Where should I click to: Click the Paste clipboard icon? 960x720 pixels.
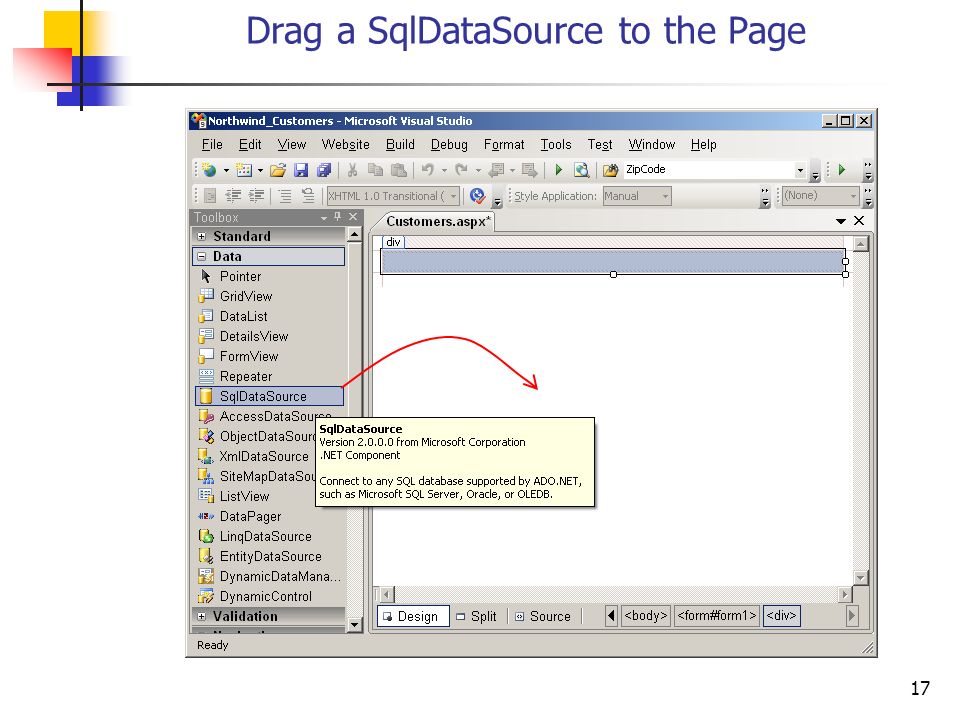point(399,170)
